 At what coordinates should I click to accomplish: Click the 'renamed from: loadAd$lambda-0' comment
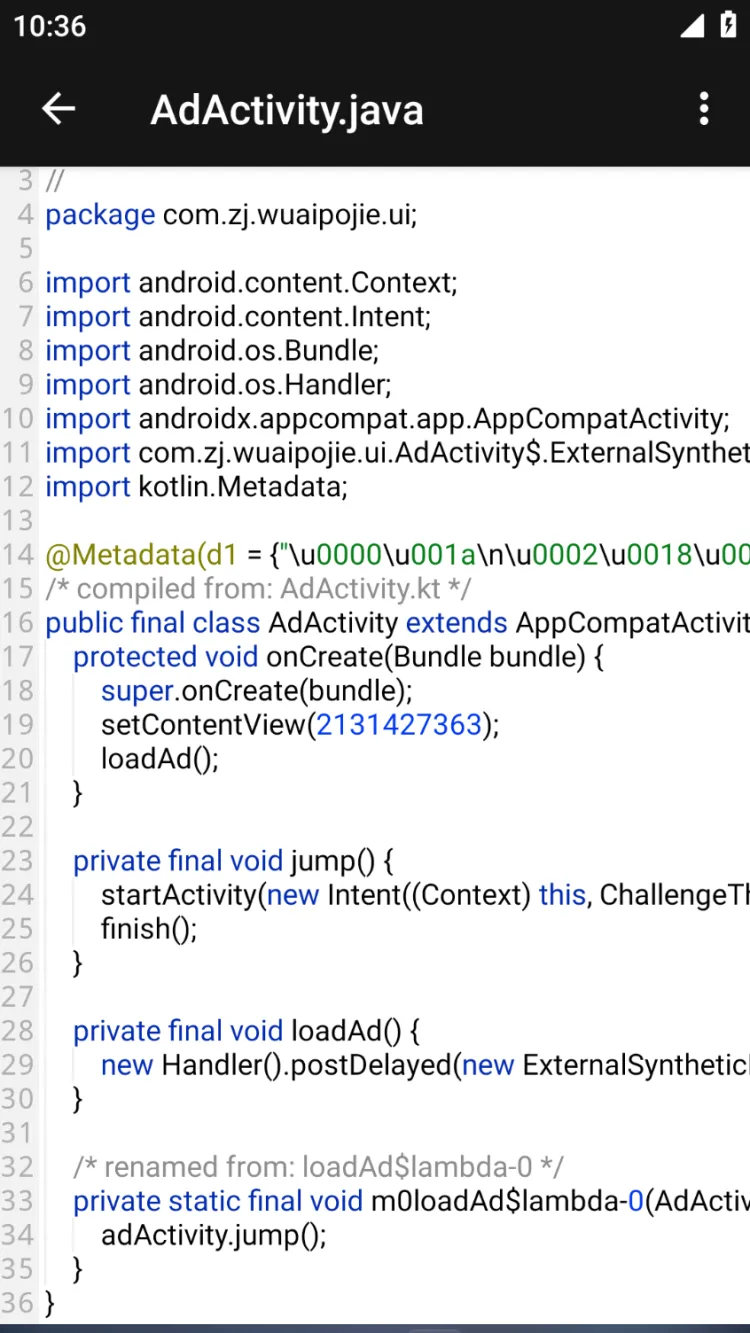[x=318, y=1167]
